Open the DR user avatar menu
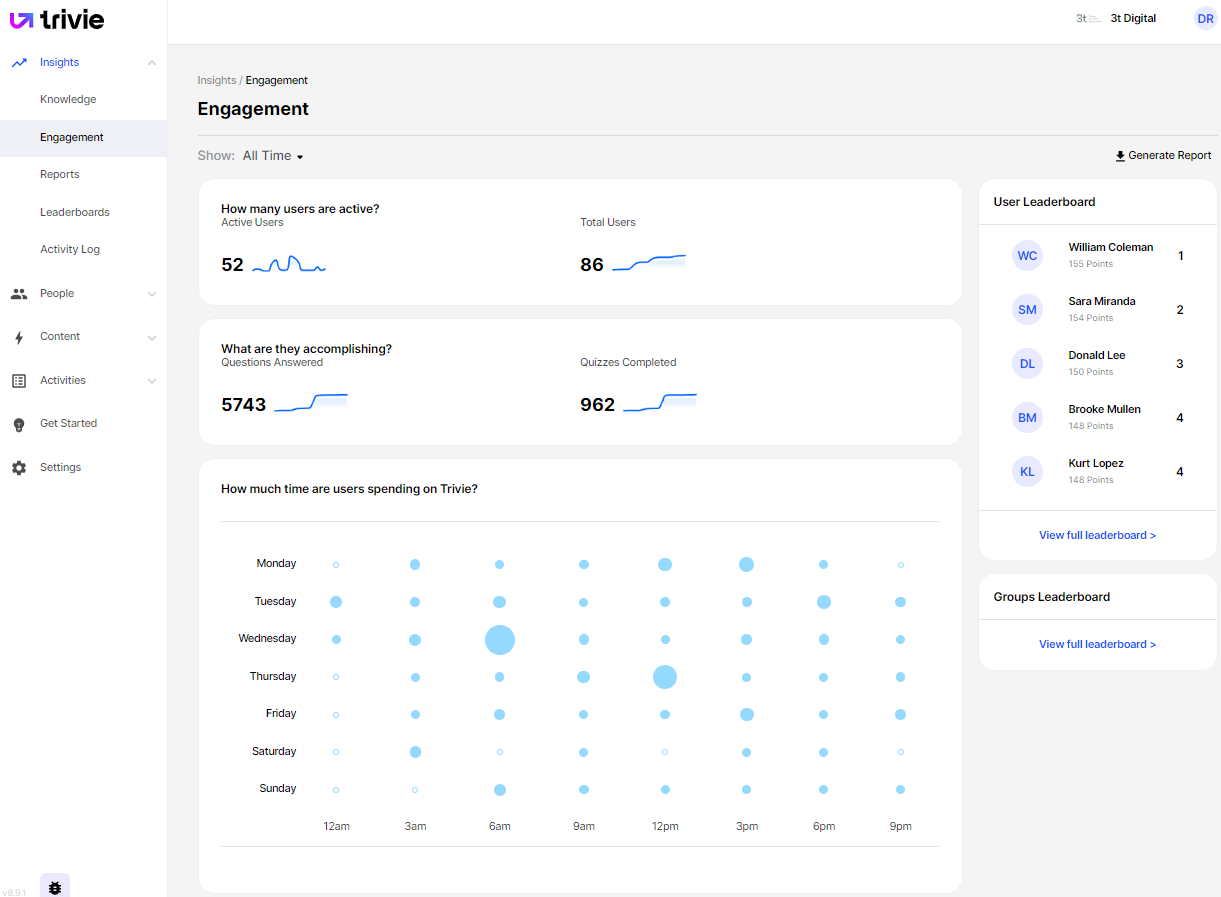The image size is (1221, 897). tap(1205, 19)
